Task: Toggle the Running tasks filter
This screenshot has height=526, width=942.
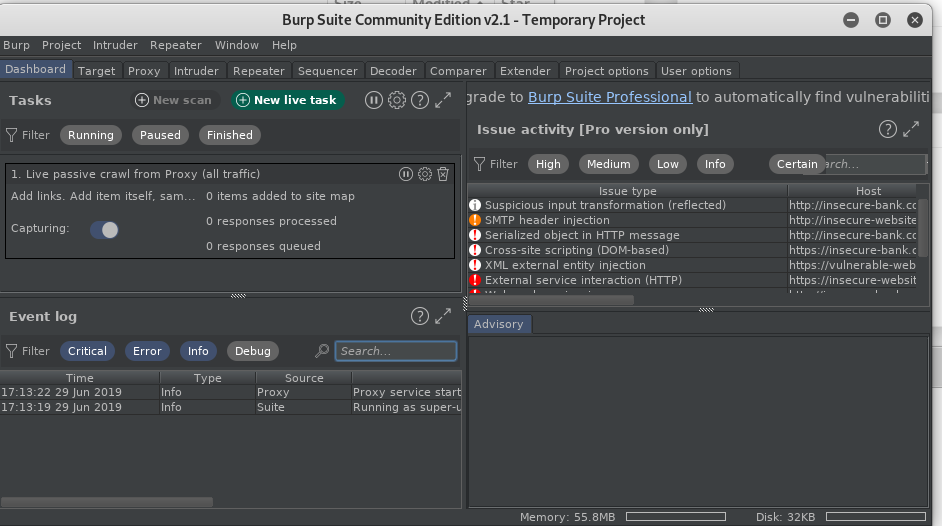Action: [91, 135]
